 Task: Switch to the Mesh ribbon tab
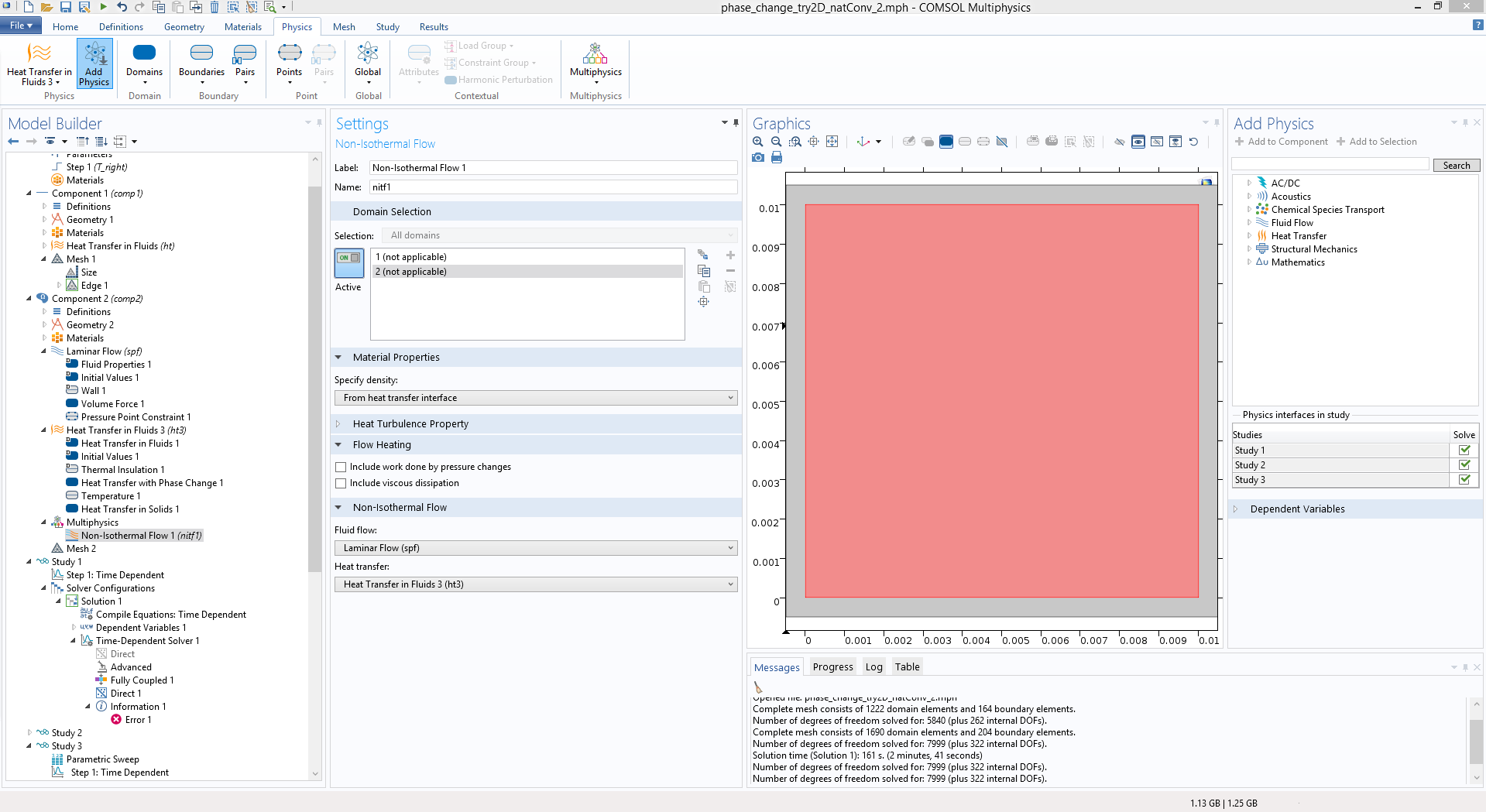344,27
